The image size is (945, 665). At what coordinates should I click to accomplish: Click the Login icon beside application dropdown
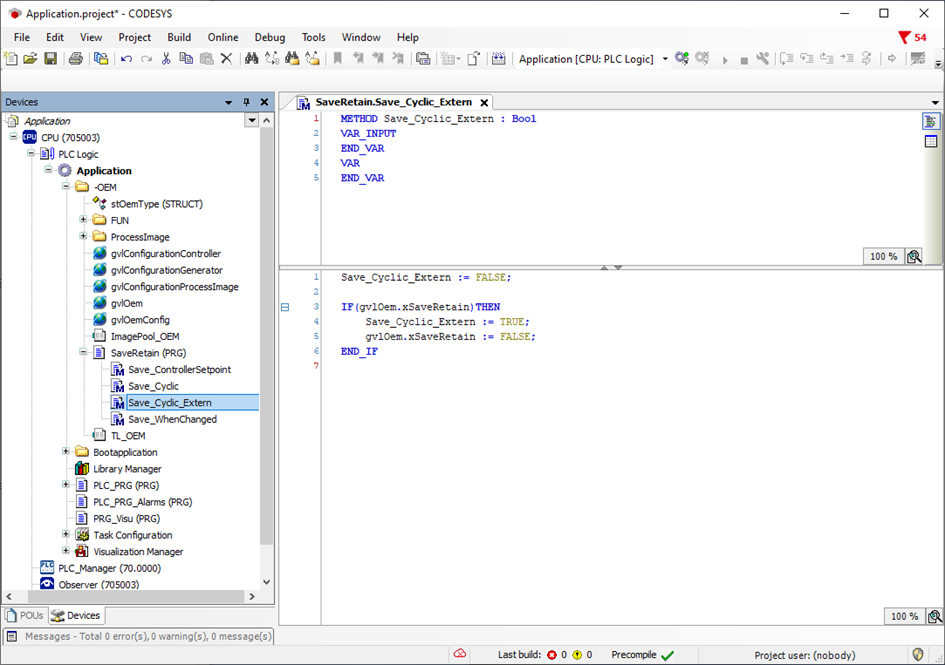click(682, 59)
